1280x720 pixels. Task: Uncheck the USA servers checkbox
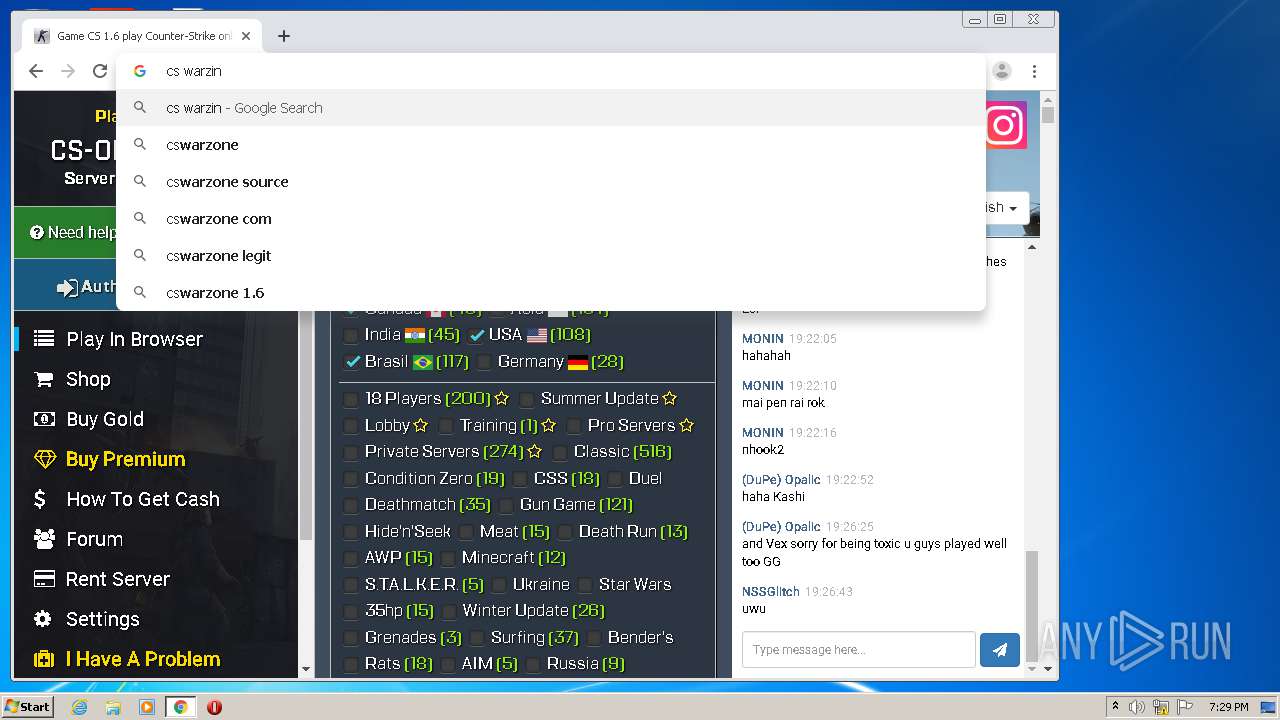tap(478, 335)
